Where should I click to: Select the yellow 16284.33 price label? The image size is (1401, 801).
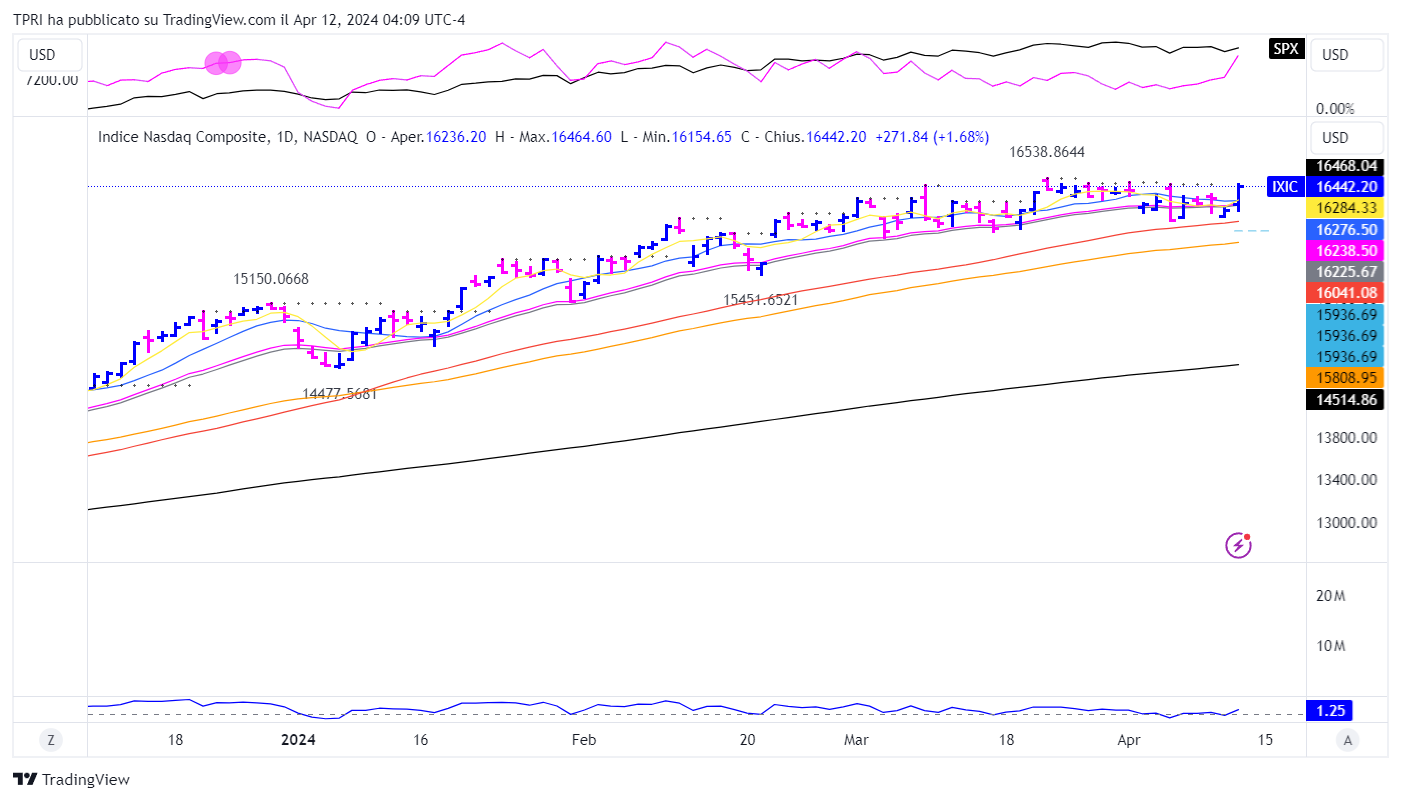(x=1345, y=208)
